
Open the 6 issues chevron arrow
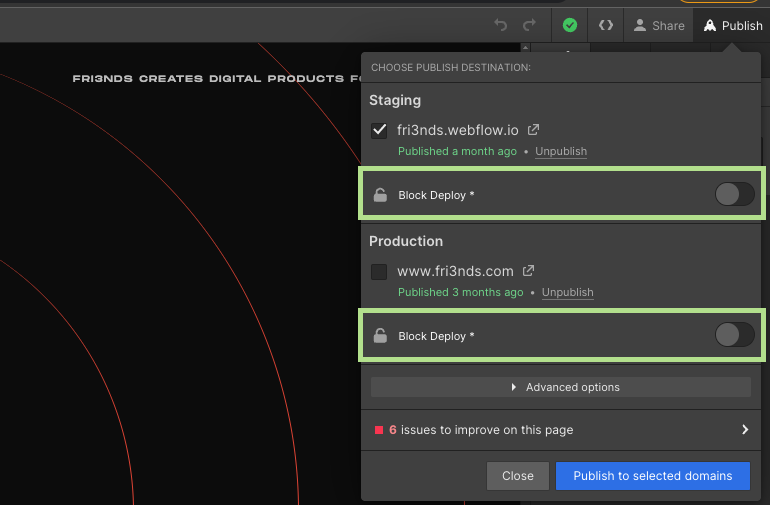[x=745, y=430]
